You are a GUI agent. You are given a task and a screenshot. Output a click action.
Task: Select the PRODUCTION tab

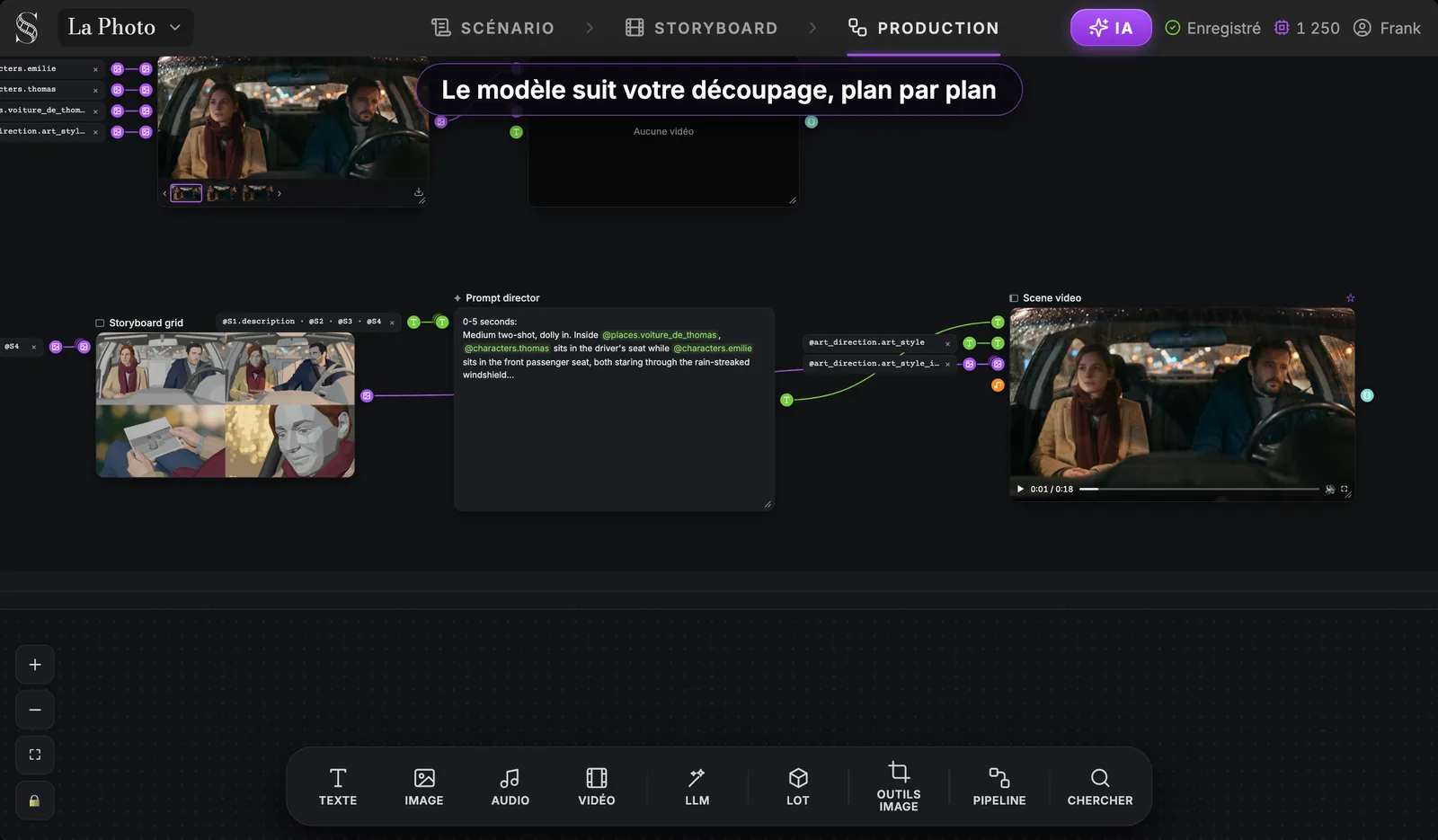pos(923,28)
